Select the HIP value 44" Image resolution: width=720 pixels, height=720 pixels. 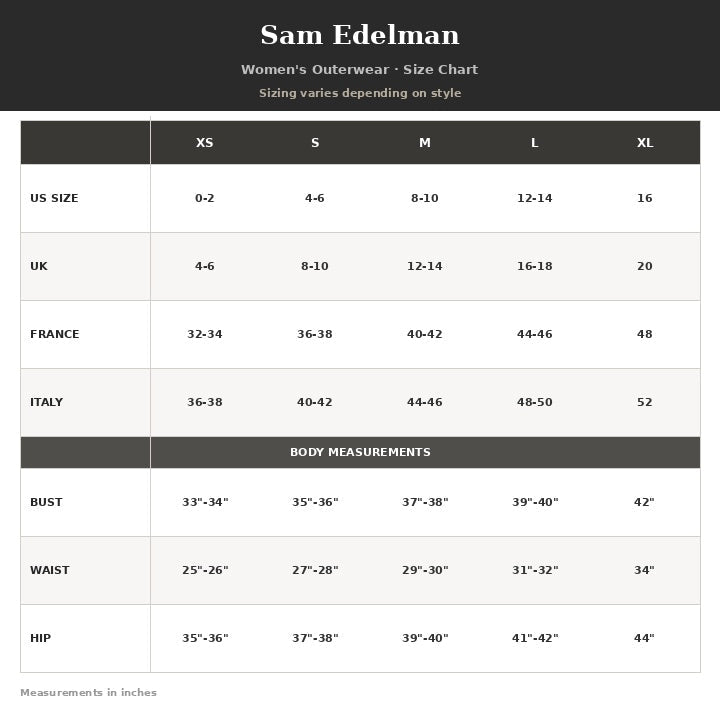(x=644, y=638)
